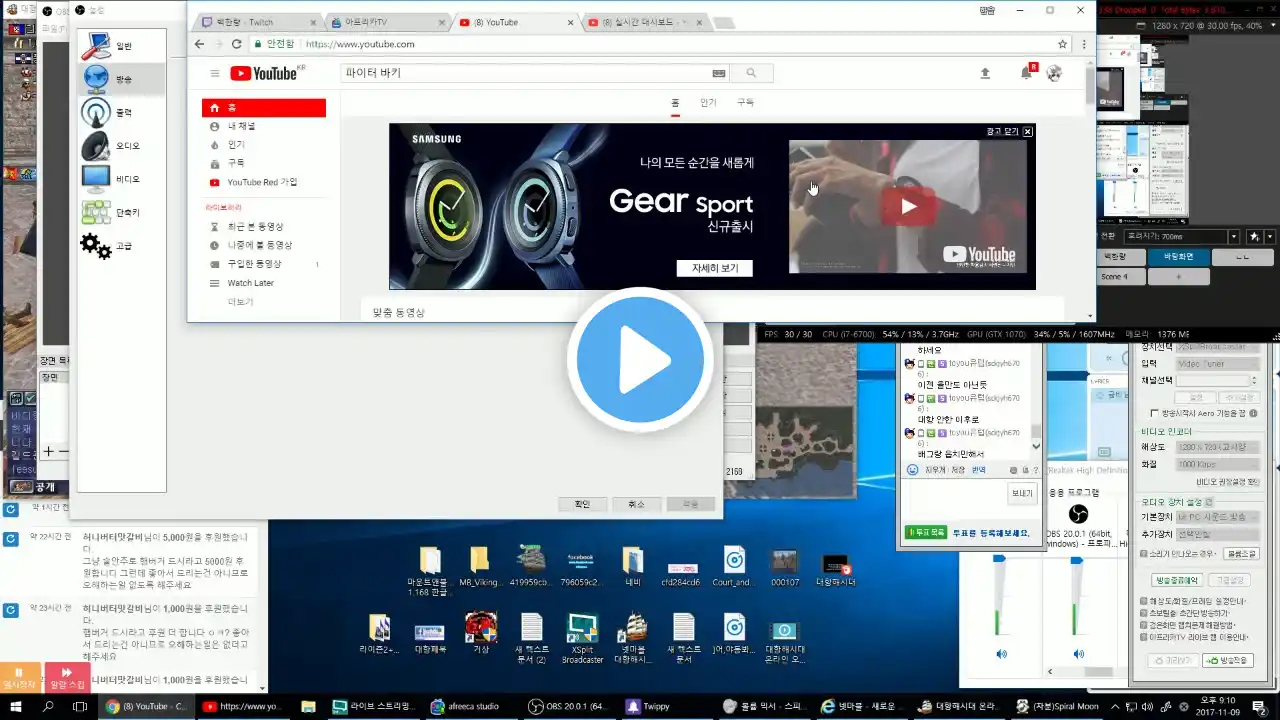Viewport: 1280px width, 720px height.
Task: Open YouTube notifications bell
Action: coord(1026,73)
